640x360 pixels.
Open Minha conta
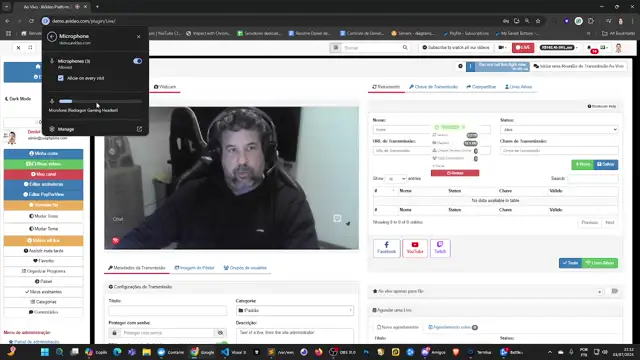(x=43, y=153)
